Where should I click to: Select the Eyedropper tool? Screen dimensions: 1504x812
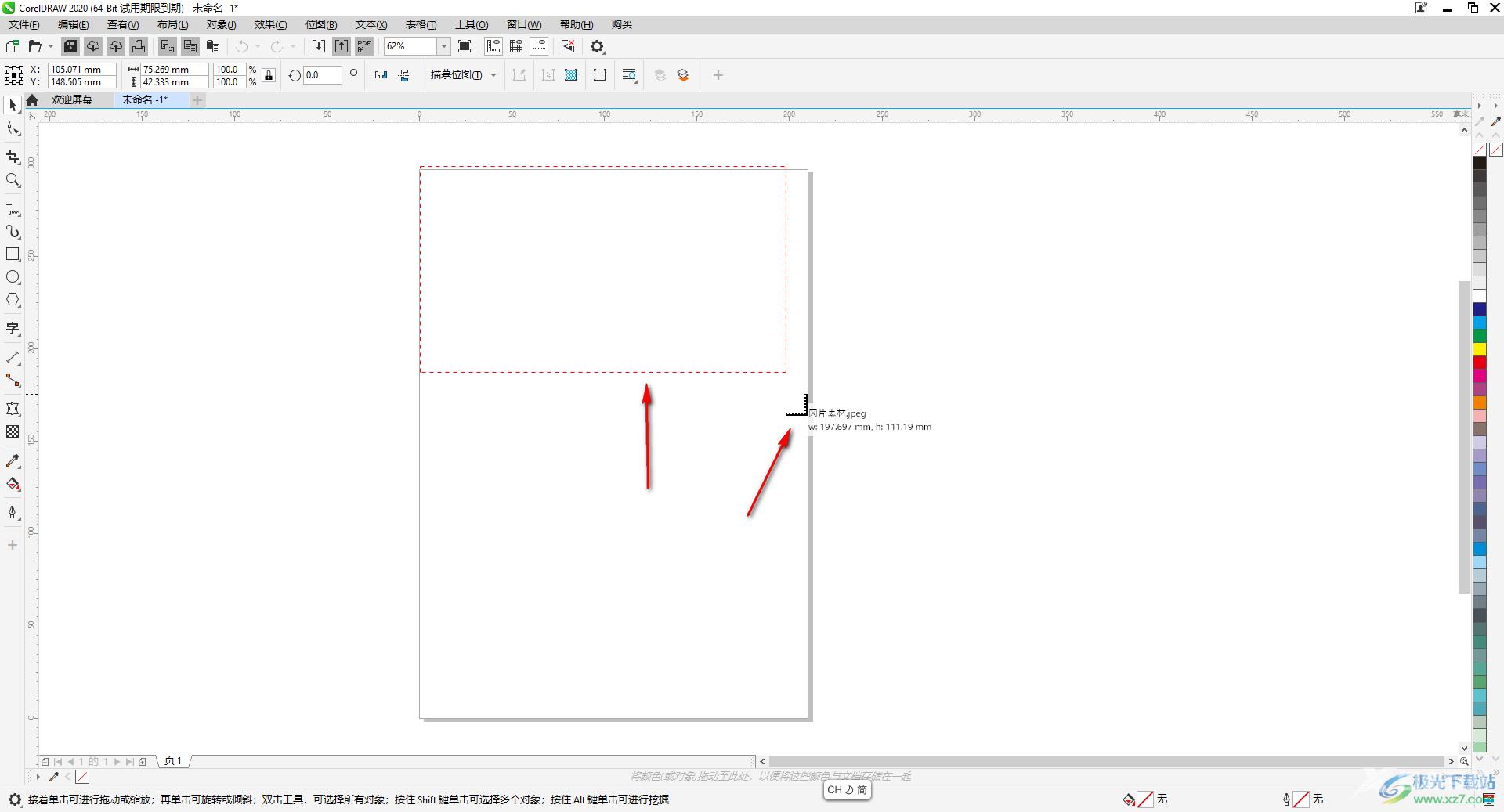[x=13, y=461]
